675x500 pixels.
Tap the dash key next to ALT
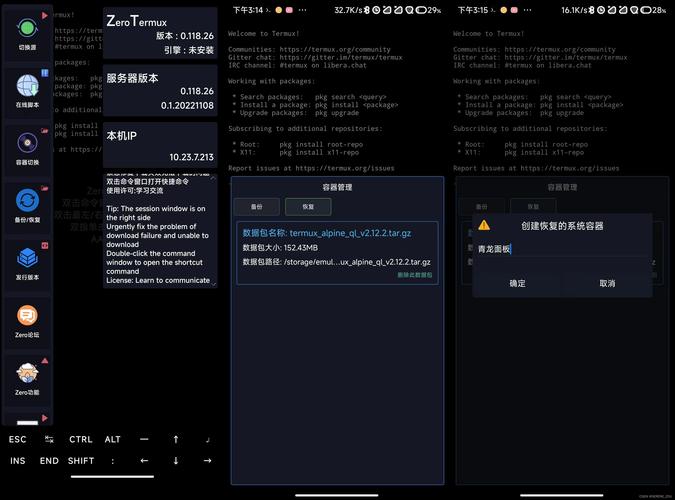tap(144, 439)
